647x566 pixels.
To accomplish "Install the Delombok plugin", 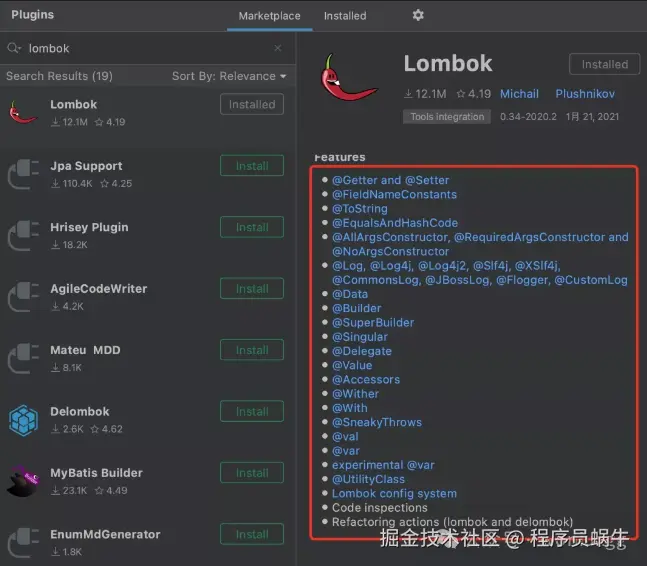I will click(252, 412).
